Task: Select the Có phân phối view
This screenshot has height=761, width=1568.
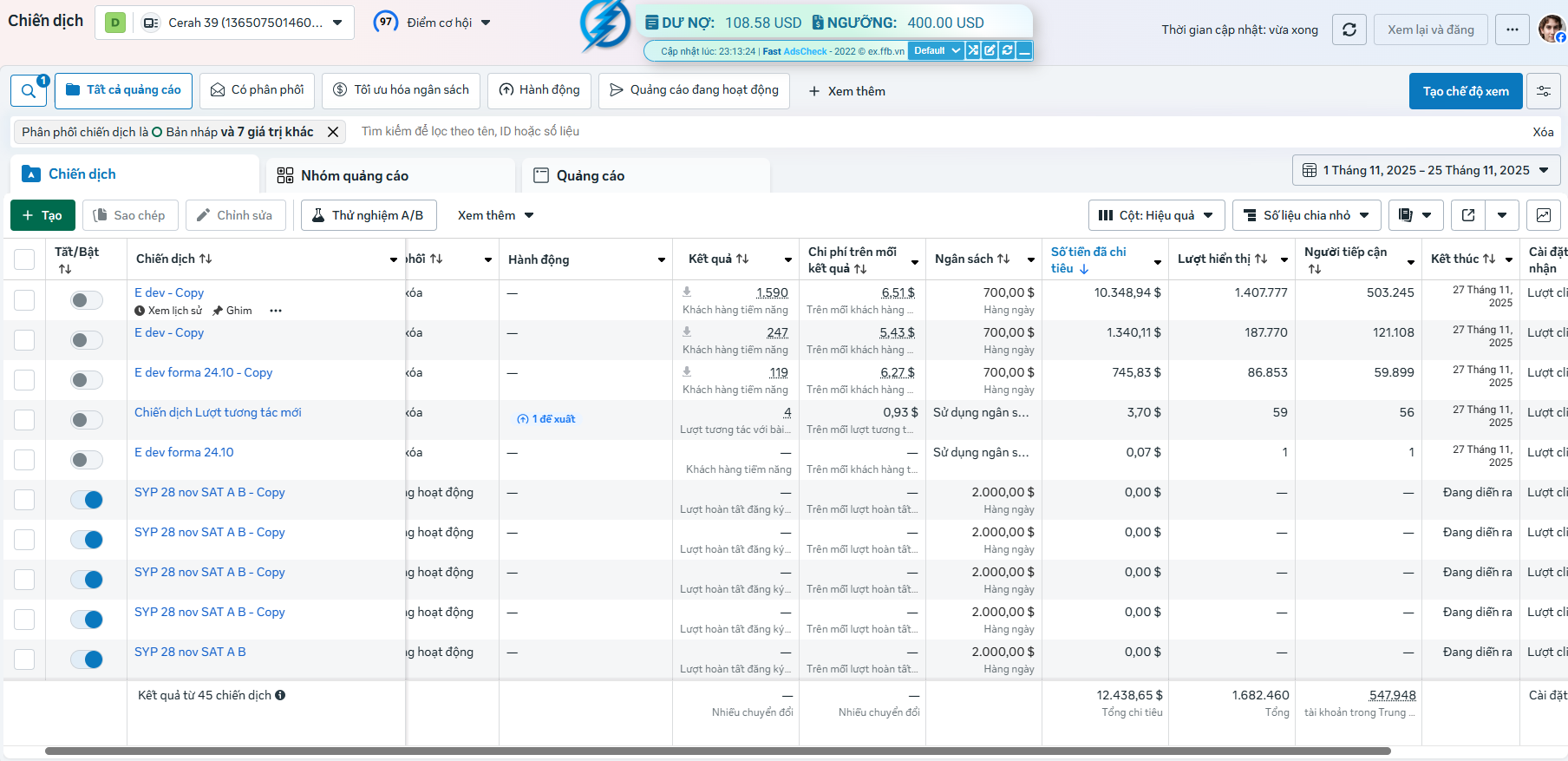Action: pyautogui.click(x=257, y=90)
